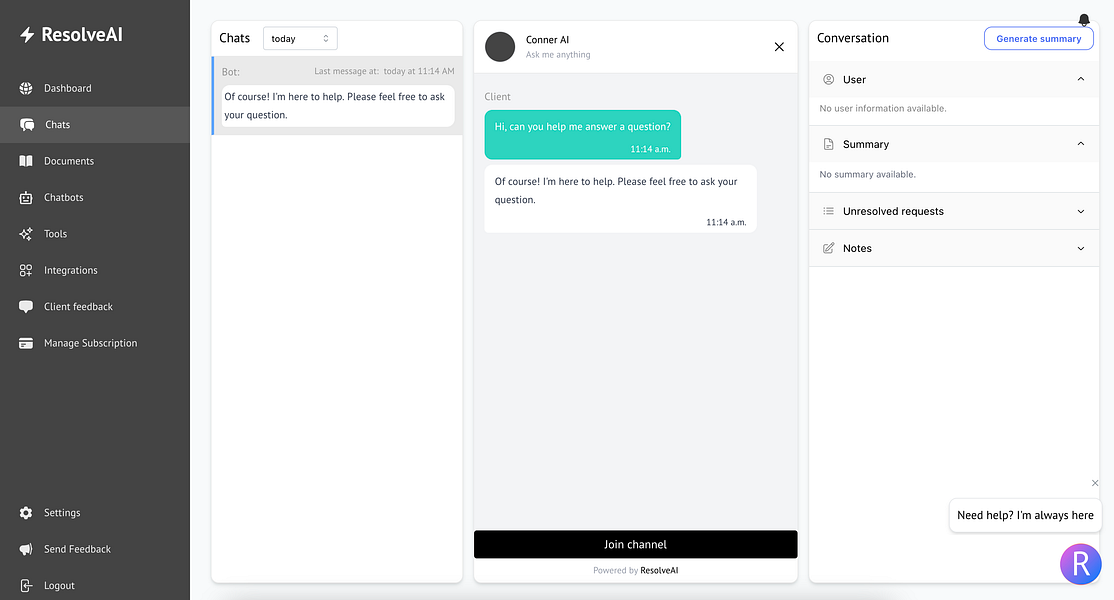Click Logout label in sidebar

tap(59, 586)
